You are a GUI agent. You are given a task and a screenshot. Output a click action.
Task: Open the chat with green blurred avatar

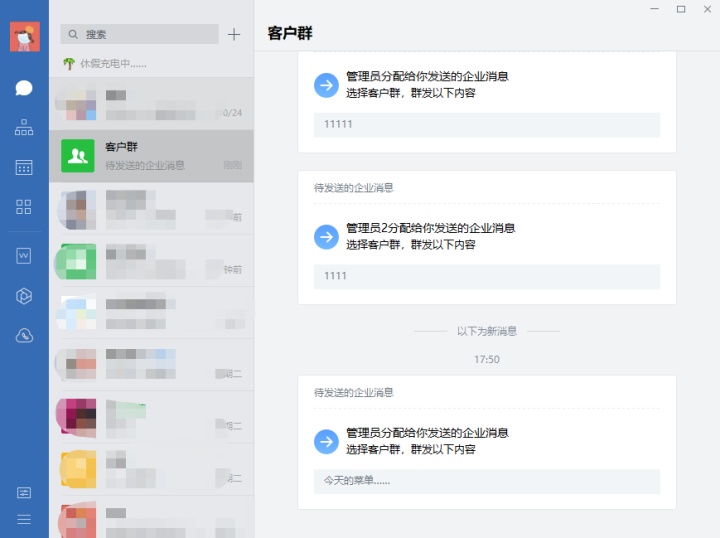coord(152,261)
